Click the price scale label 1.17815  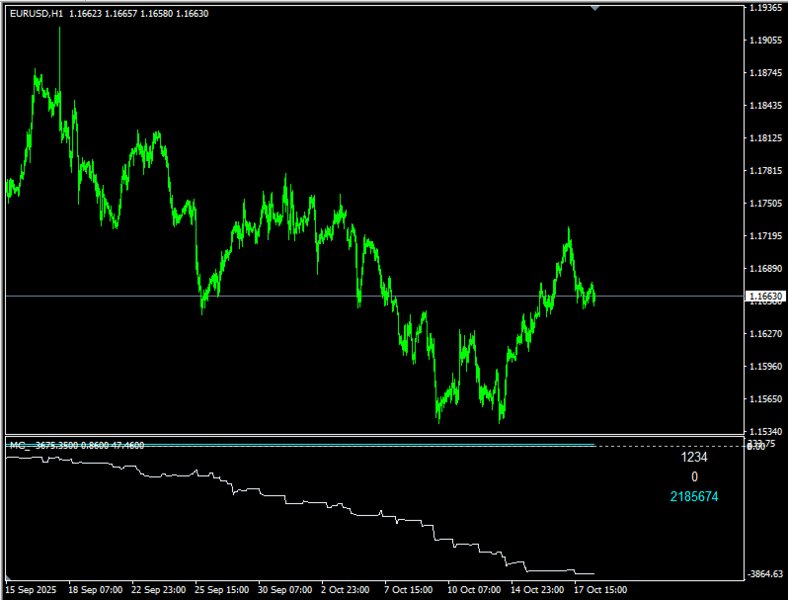click(x=766, y=171)
